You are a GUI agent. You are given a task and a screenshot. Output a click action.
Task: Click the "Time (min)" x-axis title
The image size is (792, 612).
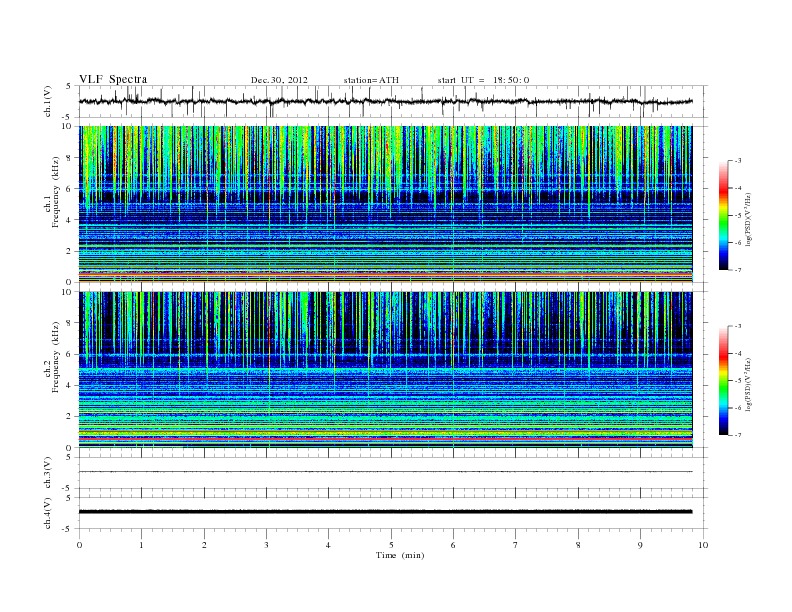tap(400, 555)
